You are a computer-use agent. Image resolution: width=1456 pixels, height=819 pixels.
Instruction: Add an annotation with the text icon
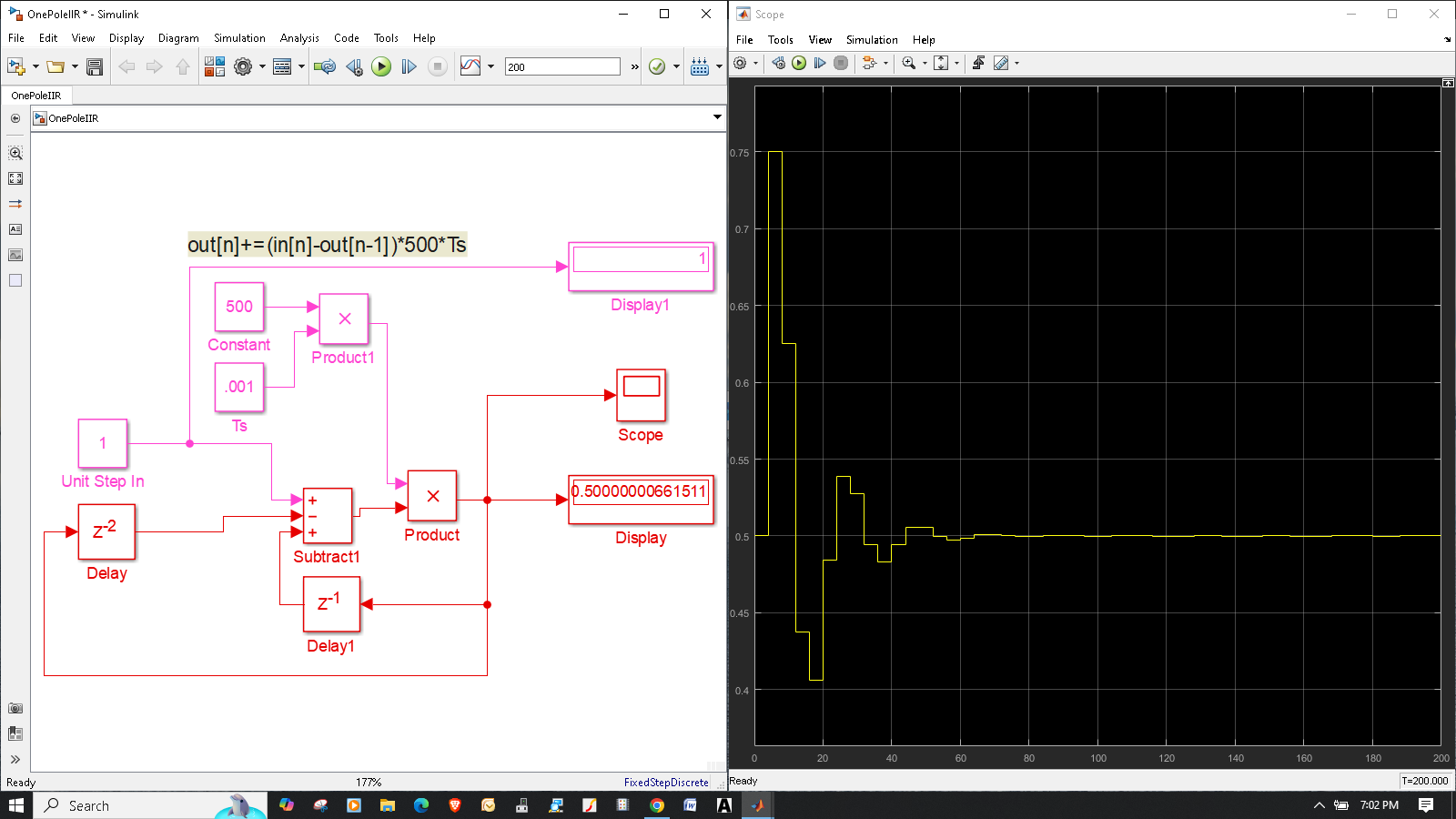[x=15, y=229]
